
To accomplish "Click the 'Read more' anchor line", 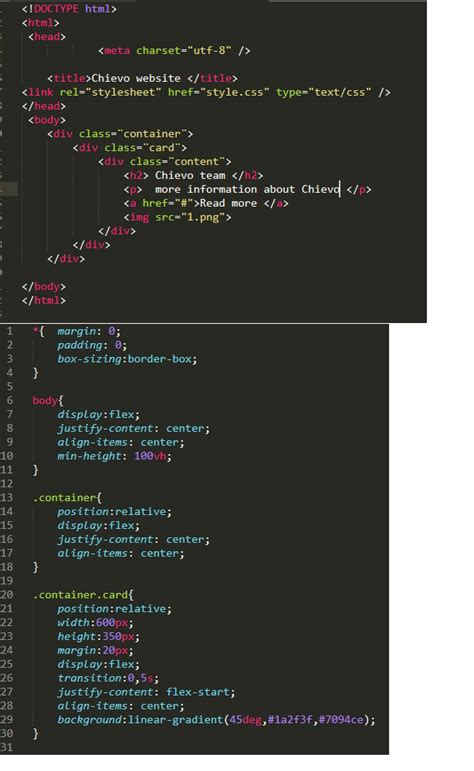I will 206,203.
